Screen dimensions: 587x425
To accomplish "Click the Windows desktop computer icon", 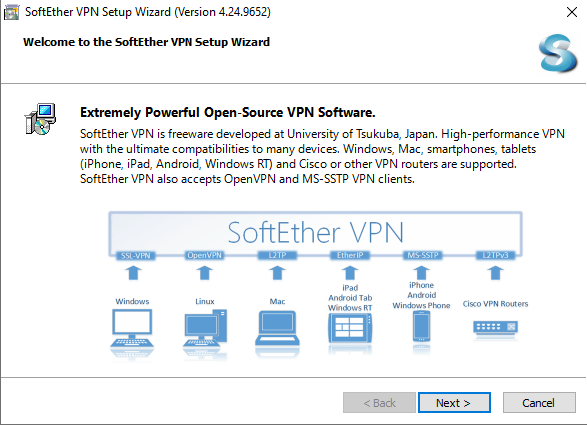I will click(132, 328).
